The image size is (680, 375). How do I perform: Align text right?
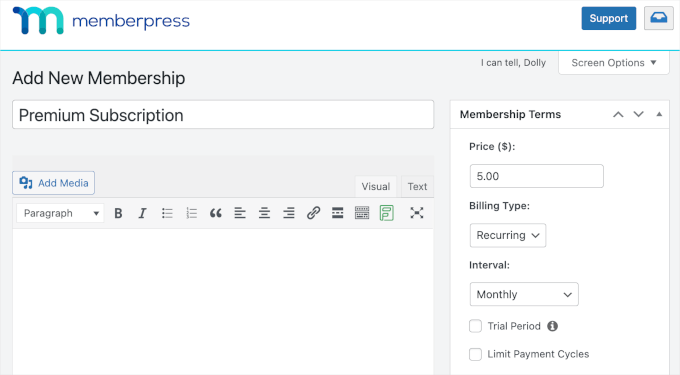coord(289,213)
